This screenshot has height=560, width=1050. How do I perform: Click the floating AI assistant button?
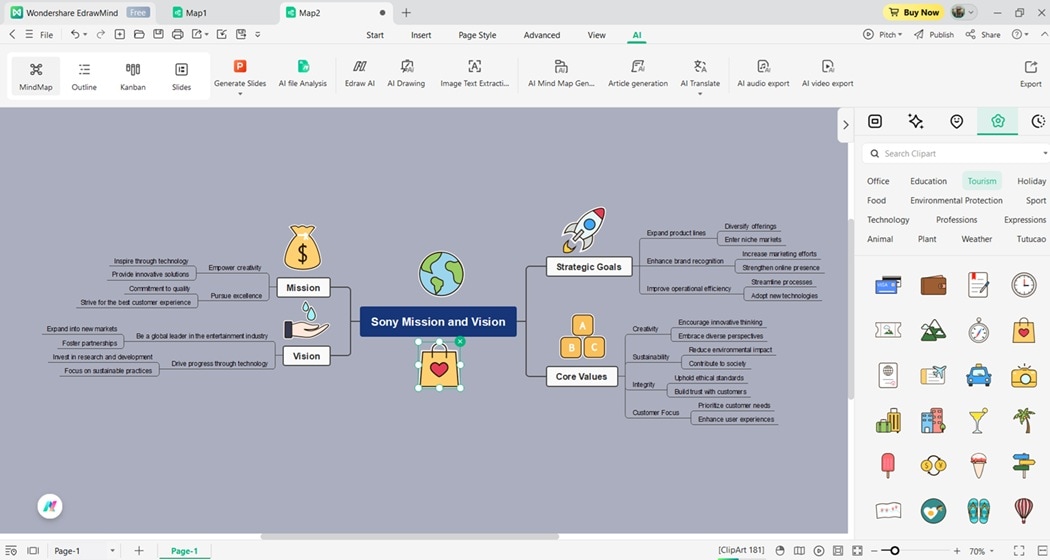coord(50,506)
